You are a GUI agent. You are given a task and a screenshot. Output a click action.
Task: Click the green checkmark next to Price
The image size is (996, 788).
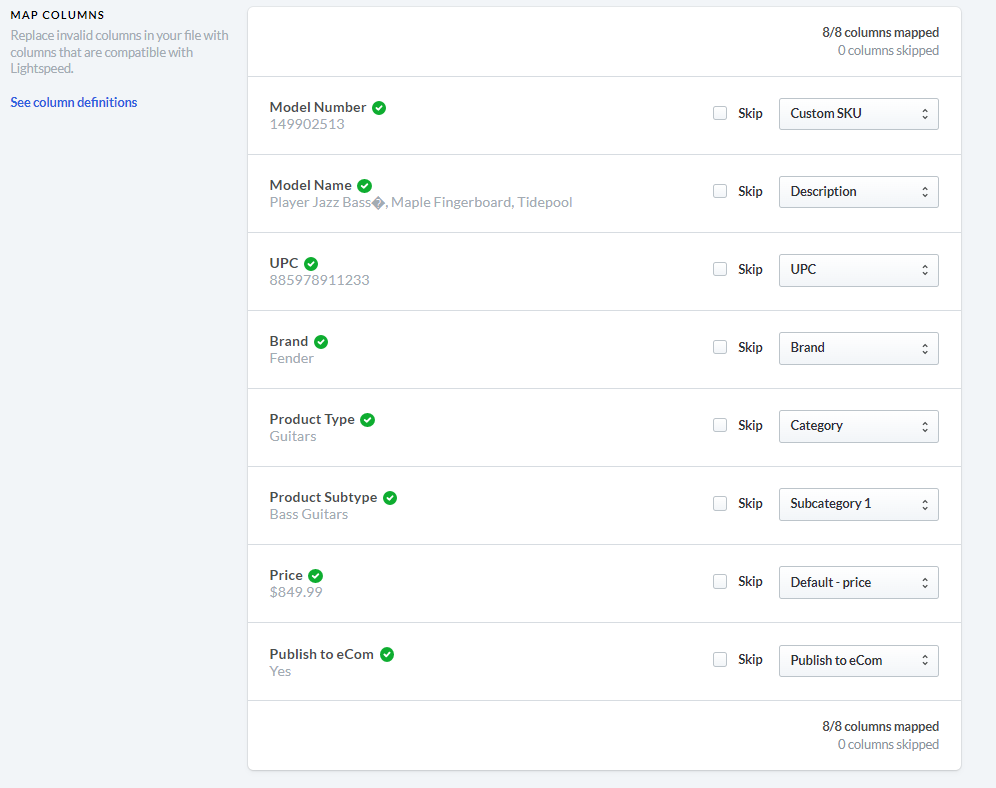tap(315, 576)
